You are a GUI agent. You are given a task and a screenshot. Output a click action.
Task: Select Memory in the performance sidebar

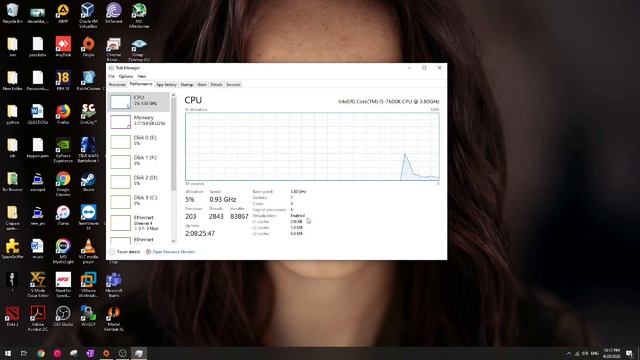139,121
